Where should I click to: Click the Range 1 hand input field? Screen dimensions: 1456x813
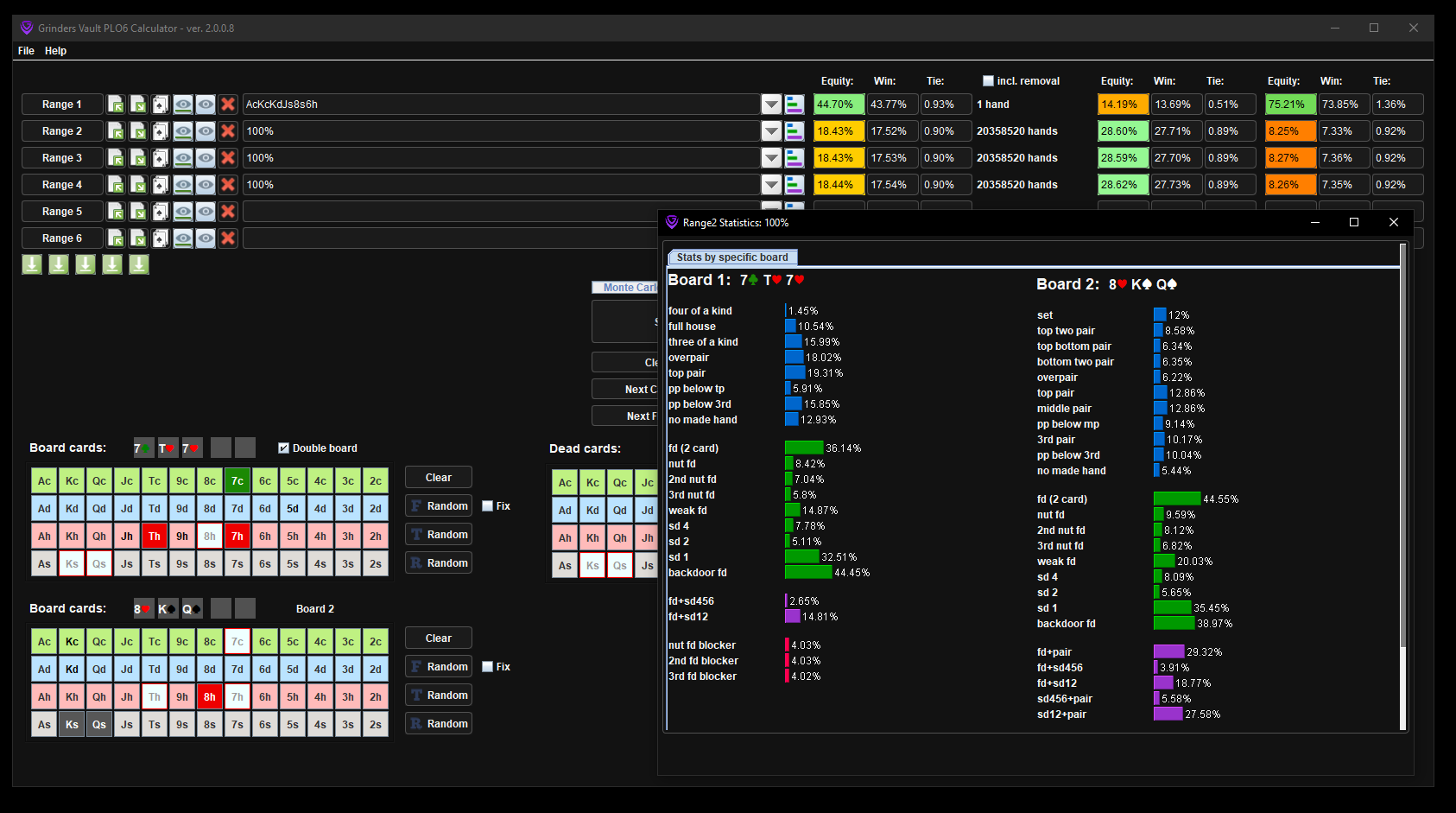click(501, 105)
